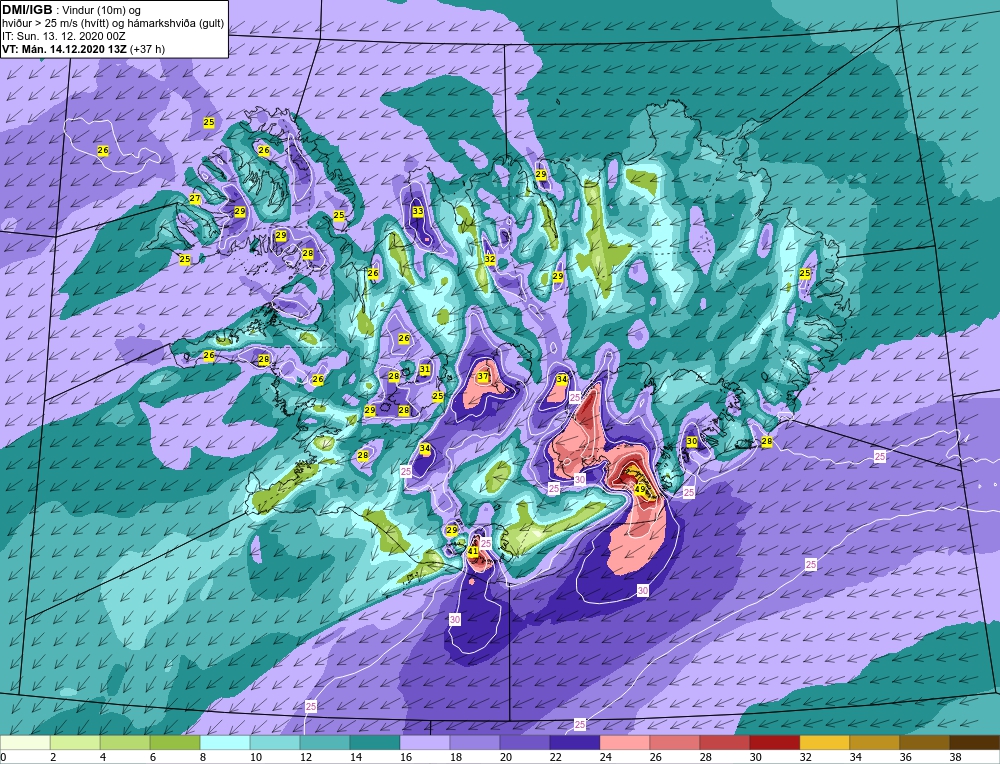Click the legend tick label 16
Image resolution: width=1000 pixels, height=764 pixels.
[x=406, y=757]
